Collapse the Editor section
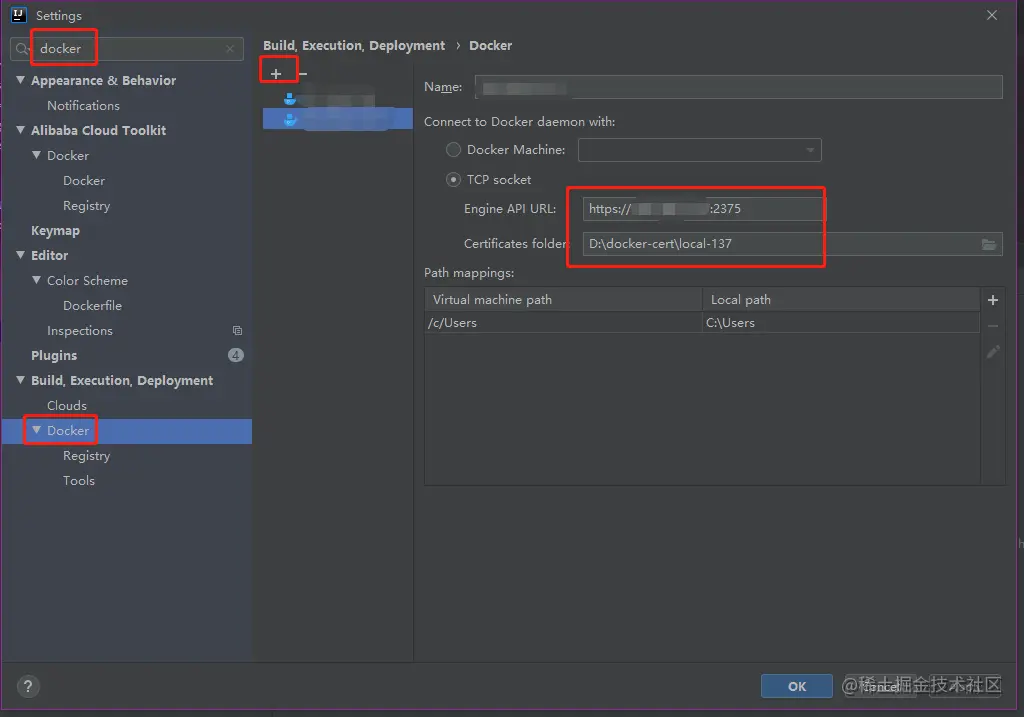 (x=21, y=255)
